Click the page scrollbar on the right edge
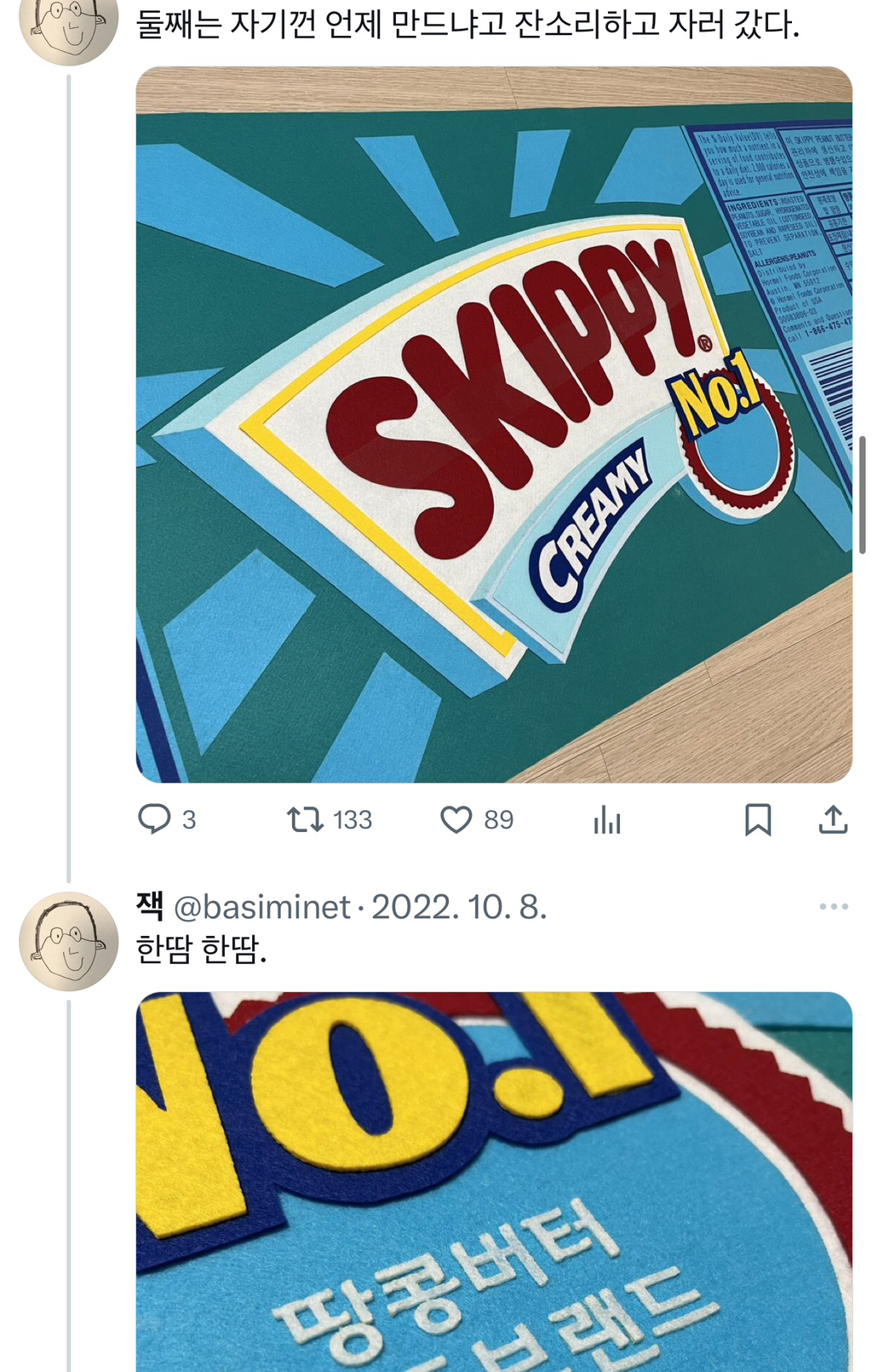 click(x=862, y=494)
